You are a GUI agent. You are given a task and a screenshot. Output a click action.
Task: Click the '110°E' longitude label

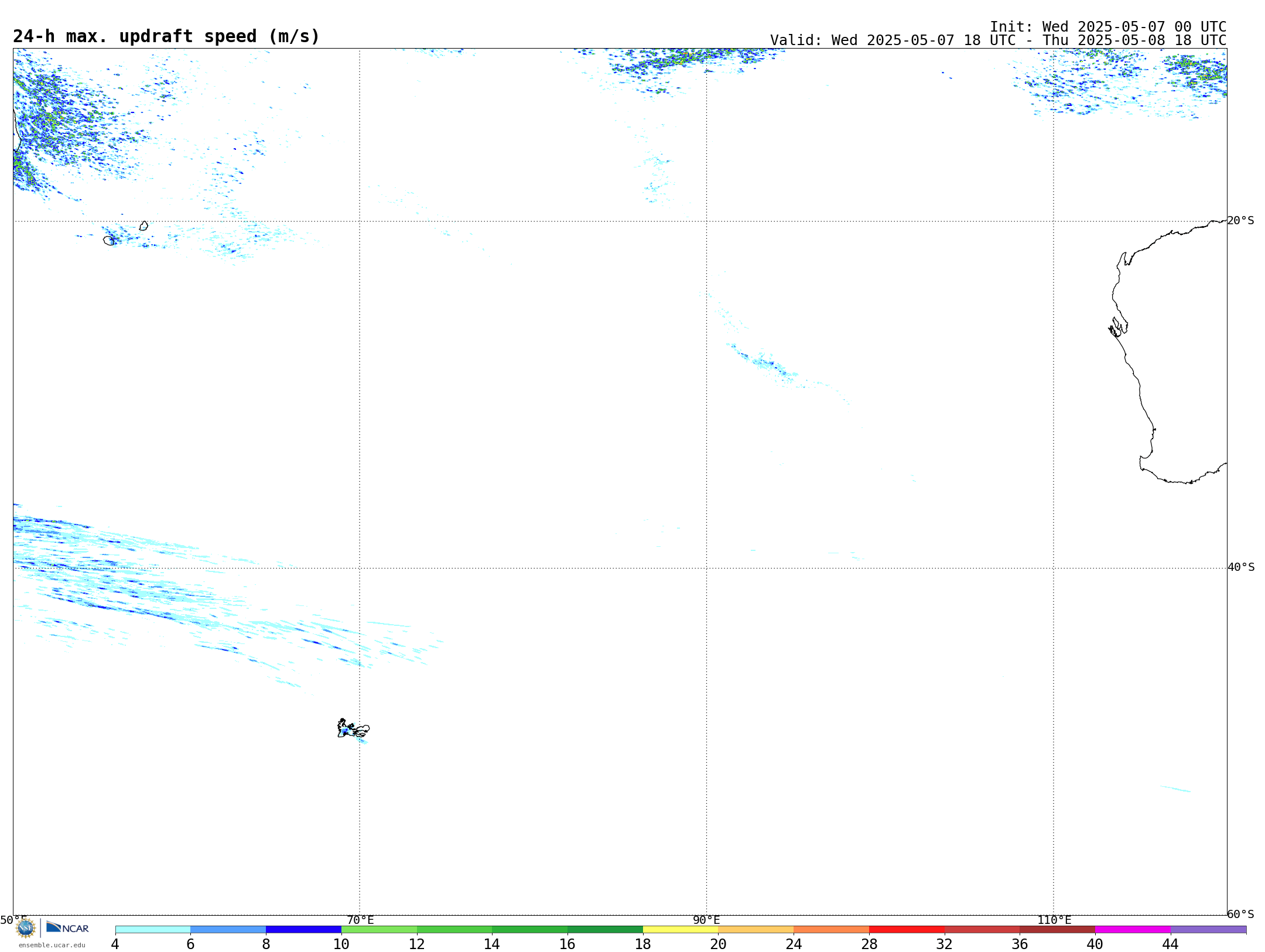click(x=1054, y=920)
